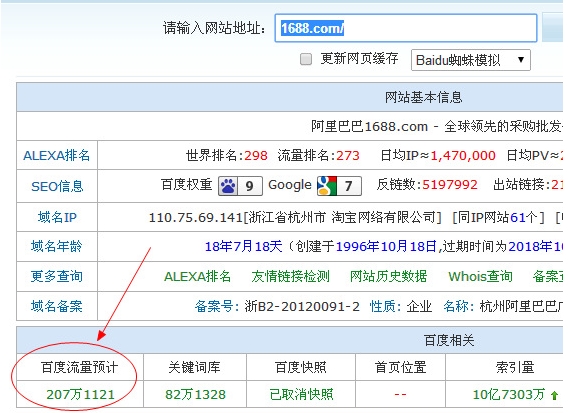
Task: Open the SEO信息 row header link
Action: (x=57, y=186)
